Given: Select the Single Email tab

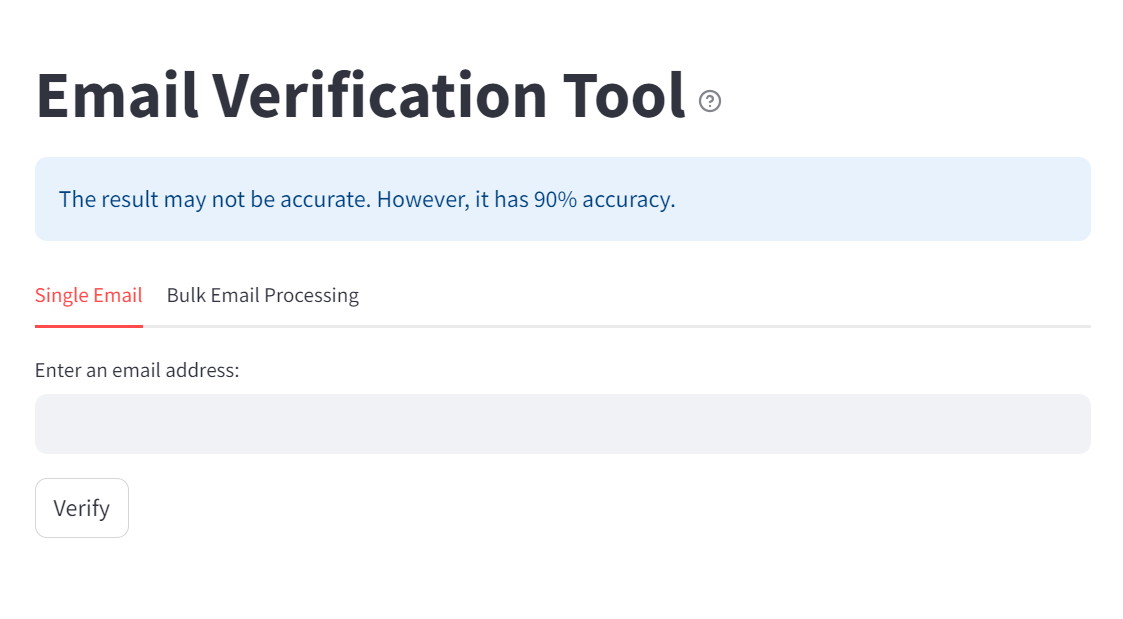Looking at the screenshot, I should click(x=89, y=295).
